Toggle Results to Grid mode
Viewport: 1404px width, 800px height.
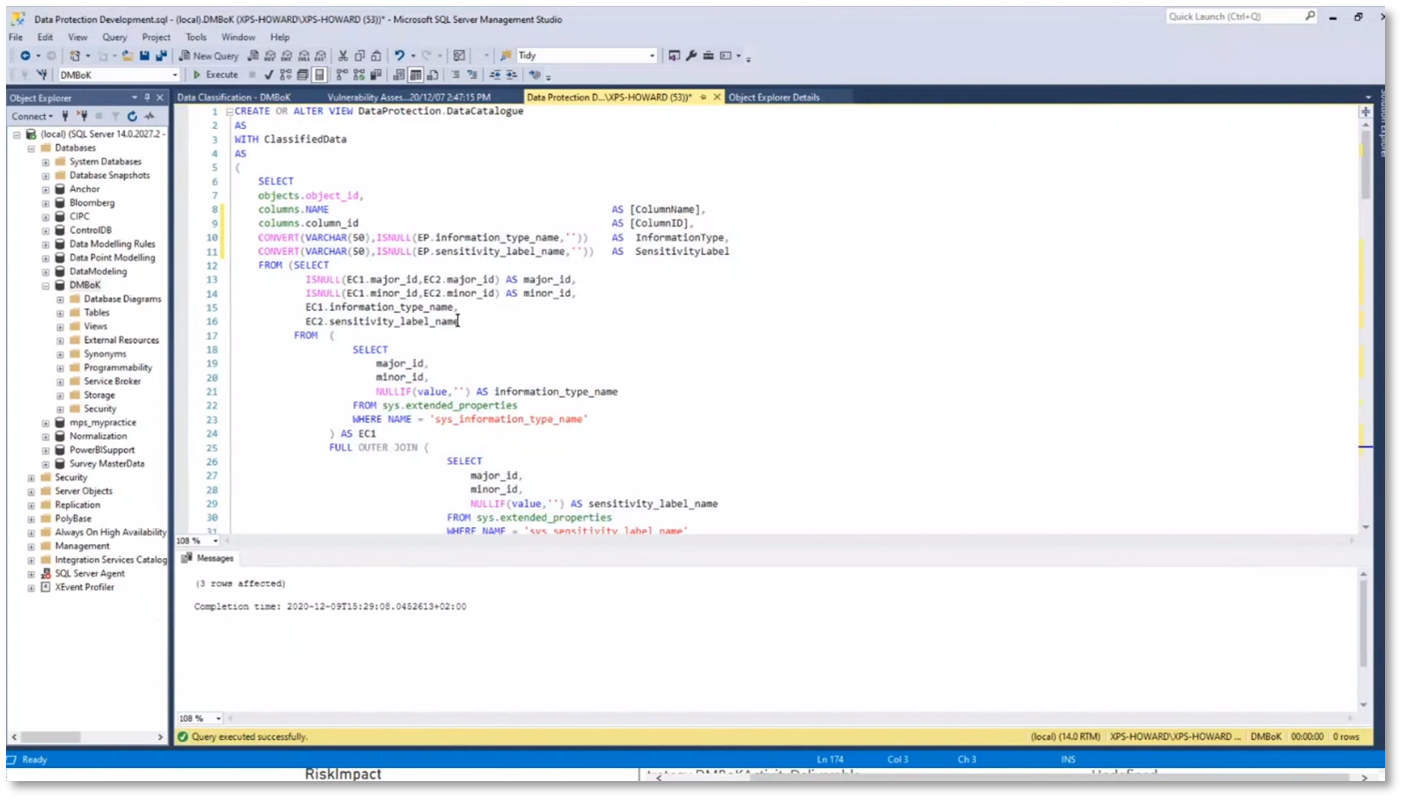[416, 74]
